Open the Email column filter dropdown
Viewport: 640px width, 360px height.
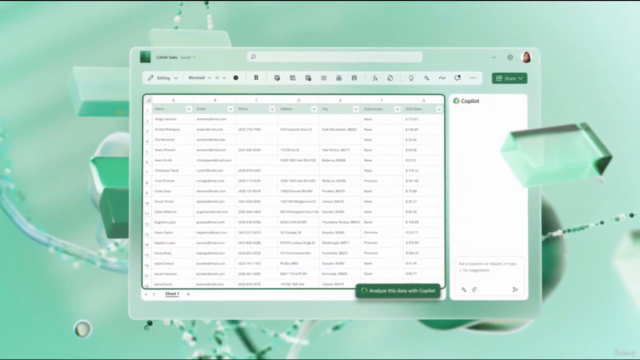(230, 109)
